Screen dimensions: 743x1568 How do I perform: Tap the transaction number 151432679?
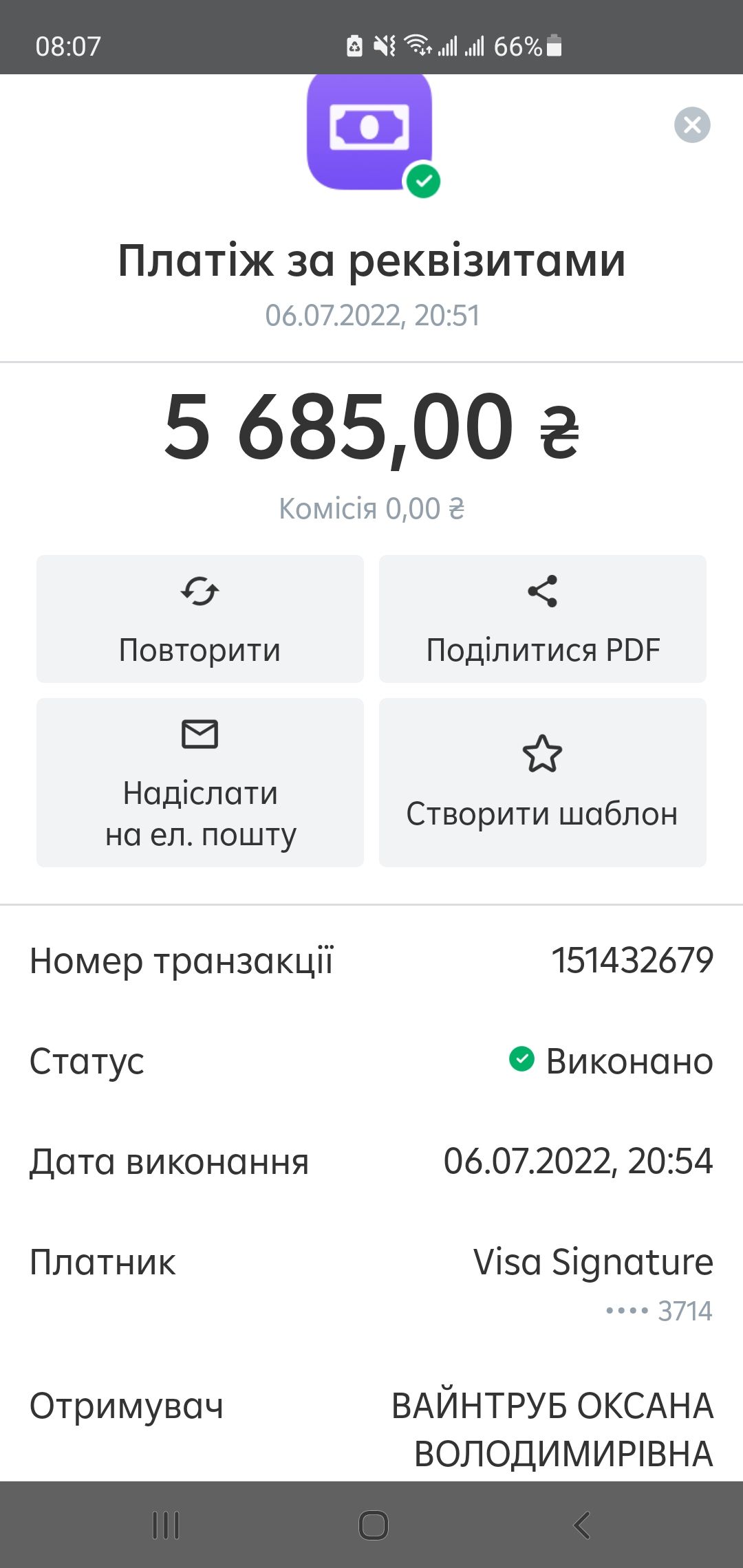(632, 960)
